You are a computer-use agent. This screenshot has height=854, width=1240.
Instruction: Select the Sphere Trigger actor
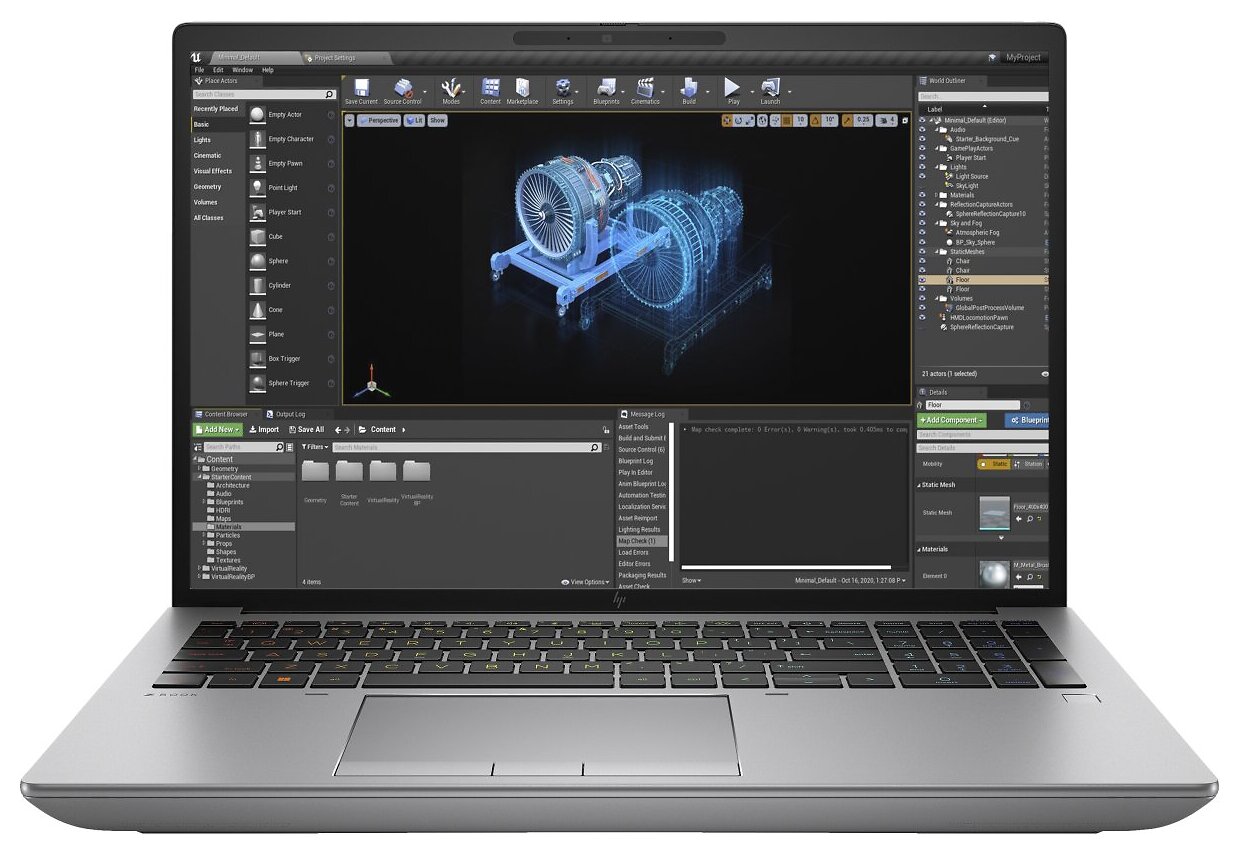pos(291,383)
